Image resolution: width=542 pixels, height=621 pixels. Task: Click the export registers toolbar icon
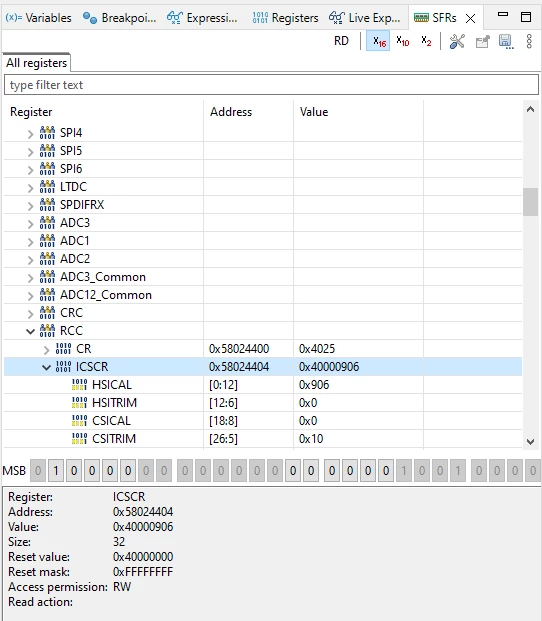(482, 42)
